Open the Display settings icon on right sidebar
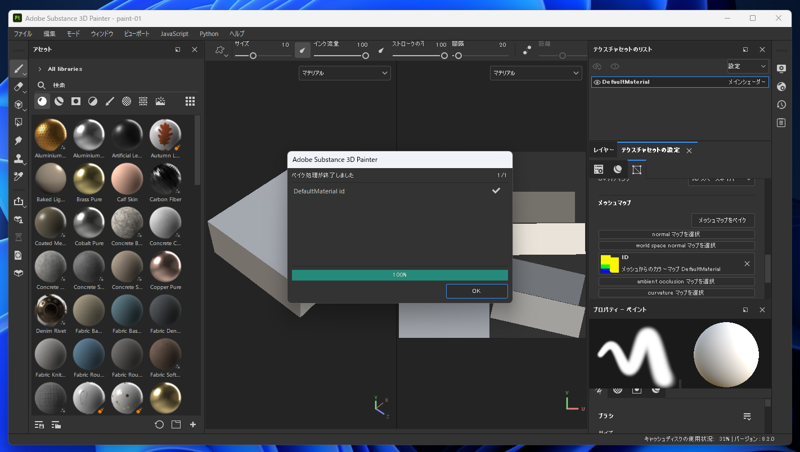The image size is (800, 452). [x=781, y=68]
